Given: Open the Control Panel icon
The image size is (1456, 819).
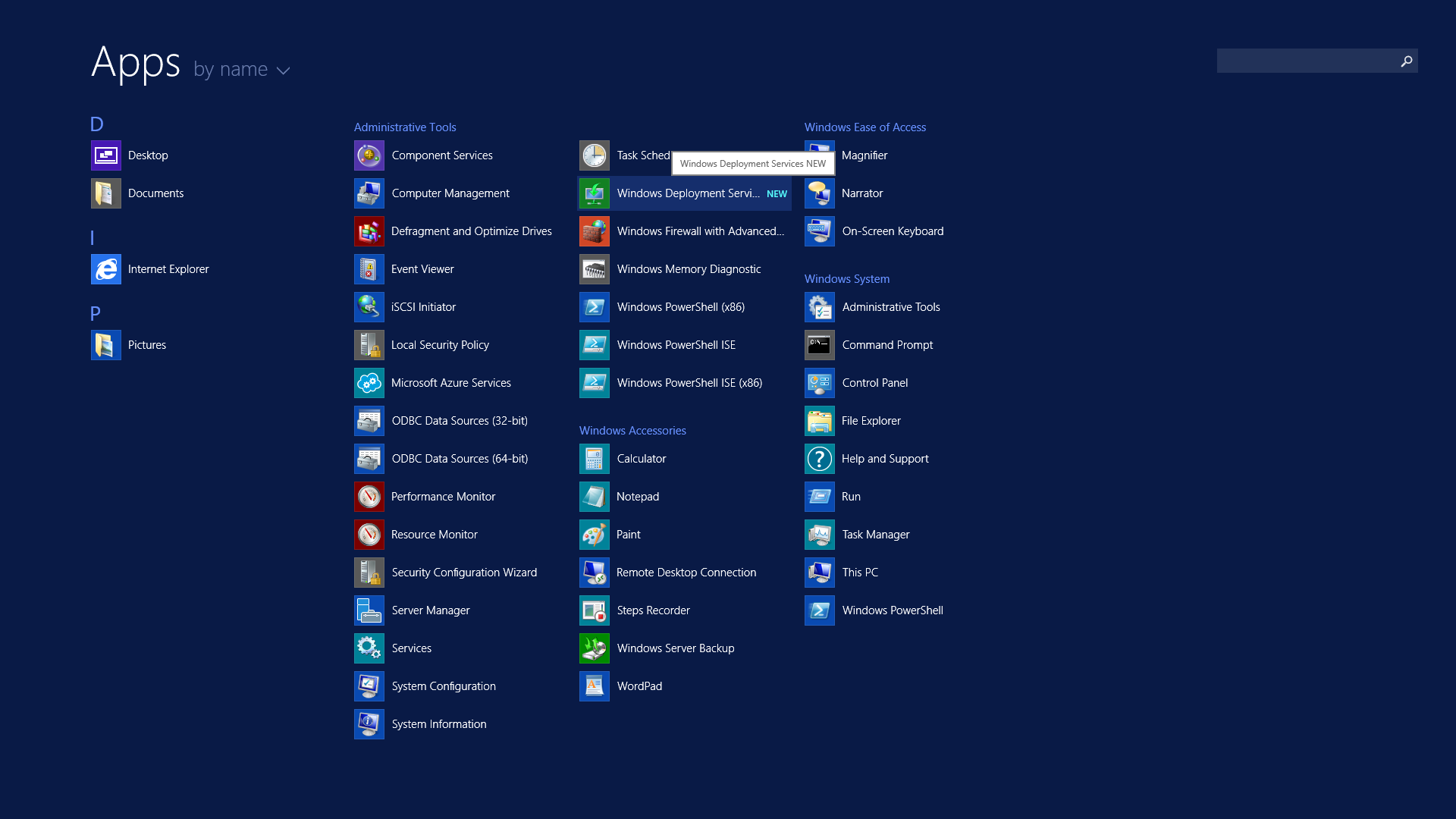Looking at the screenshot, I should [x=820, y=383].
